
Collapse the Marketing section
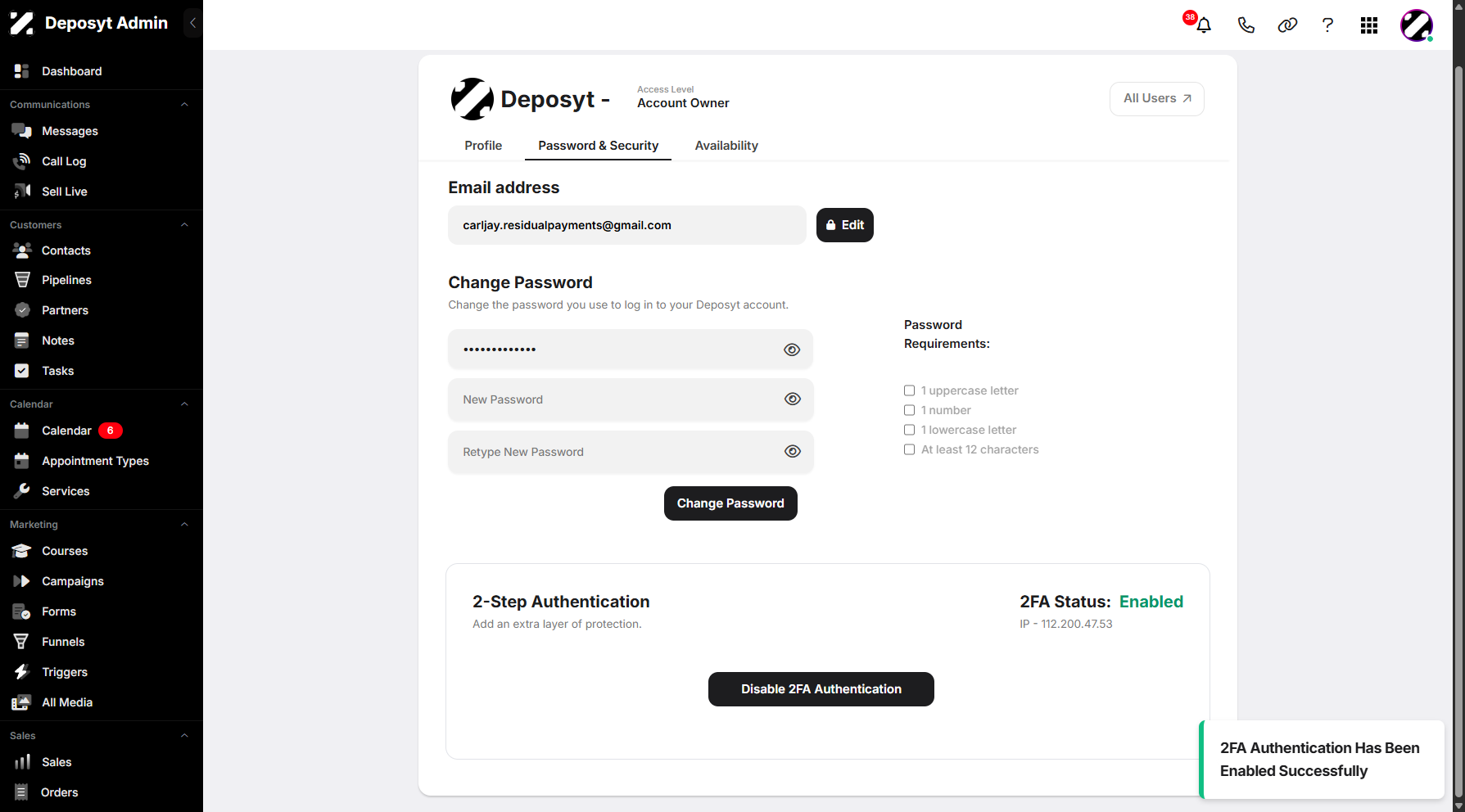(184, 525)
